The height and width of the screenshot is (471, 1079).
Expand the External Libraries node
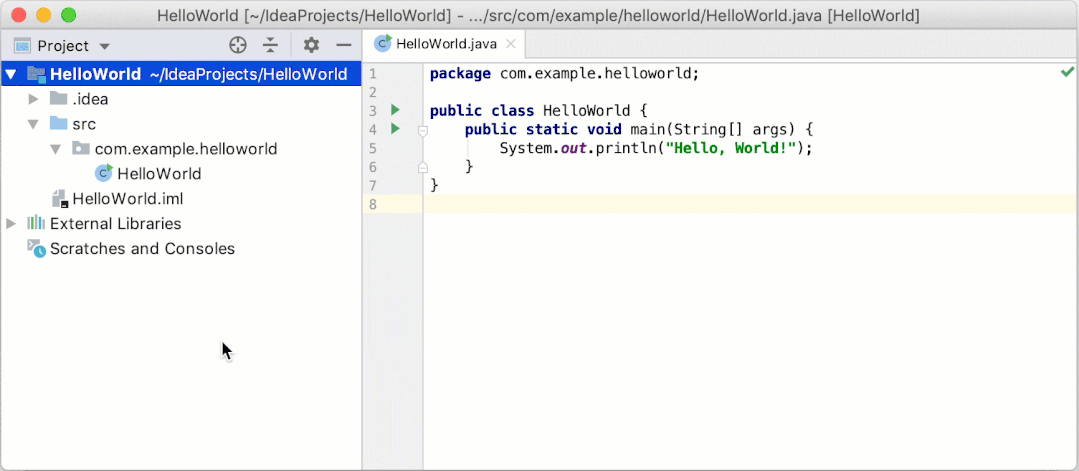pos(11,224)
